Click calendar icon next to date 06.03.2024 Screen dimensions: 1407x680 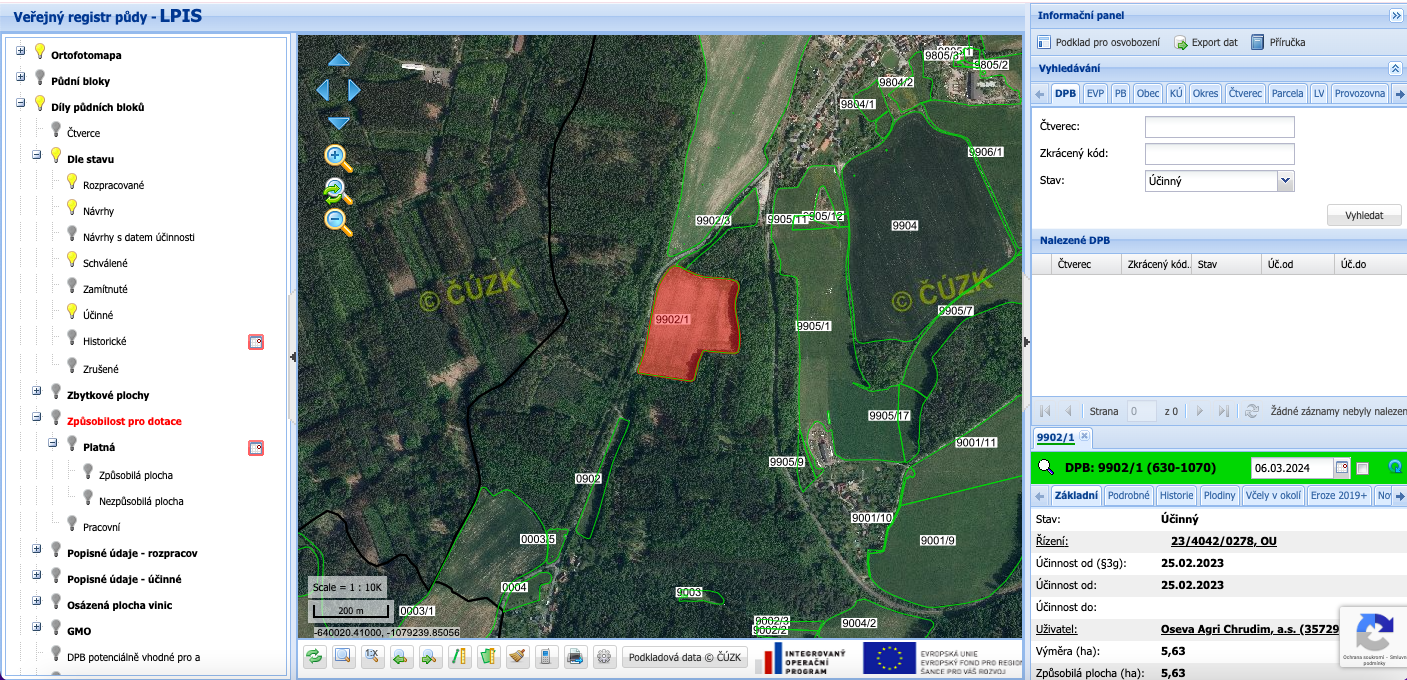pos(1342,468)
